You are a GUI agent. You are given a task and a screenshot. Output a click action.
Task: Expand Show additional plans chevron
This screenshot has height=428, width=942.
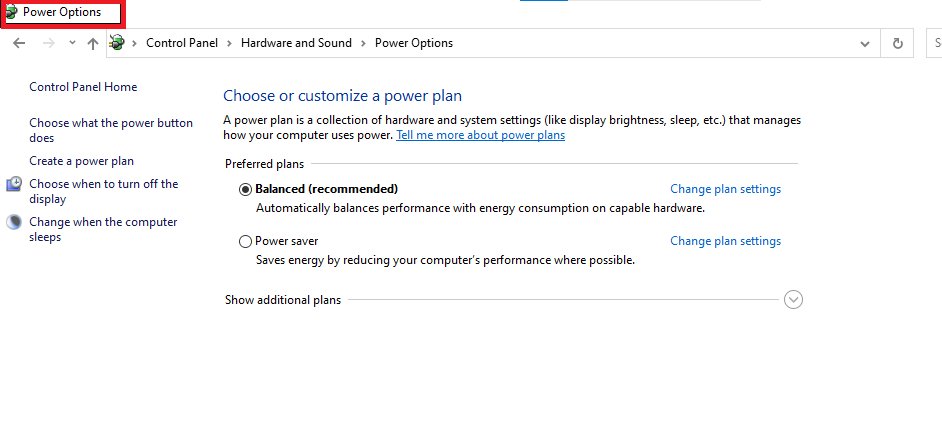coord(793,299)
